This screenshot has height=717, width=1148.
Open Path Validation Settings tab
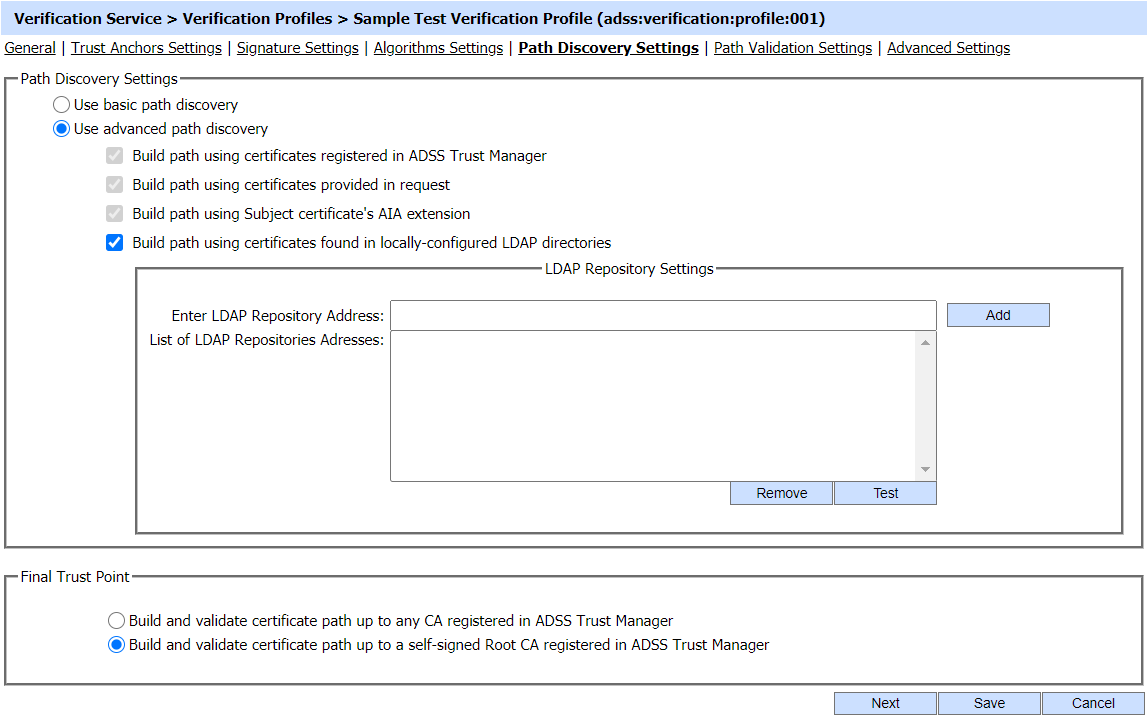792,48
